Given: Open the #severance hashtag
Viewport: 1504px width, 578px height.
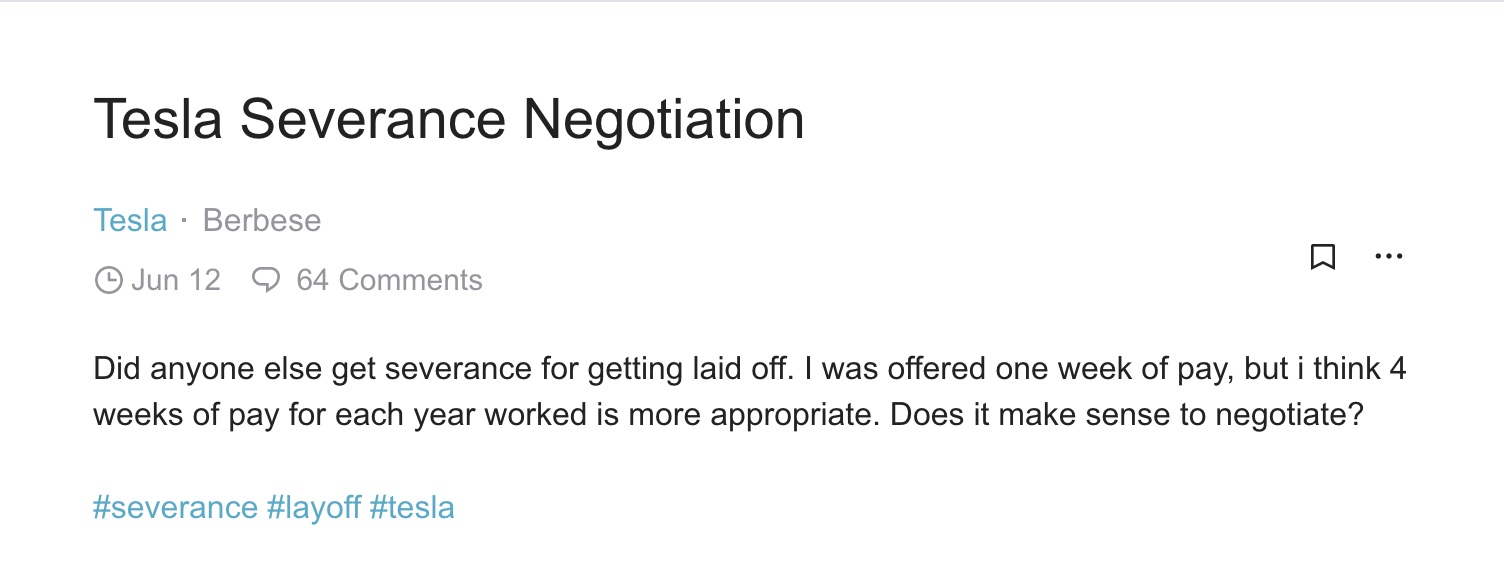Looking at the screenshot, I should pyautogui.click(x=175, y=507).
